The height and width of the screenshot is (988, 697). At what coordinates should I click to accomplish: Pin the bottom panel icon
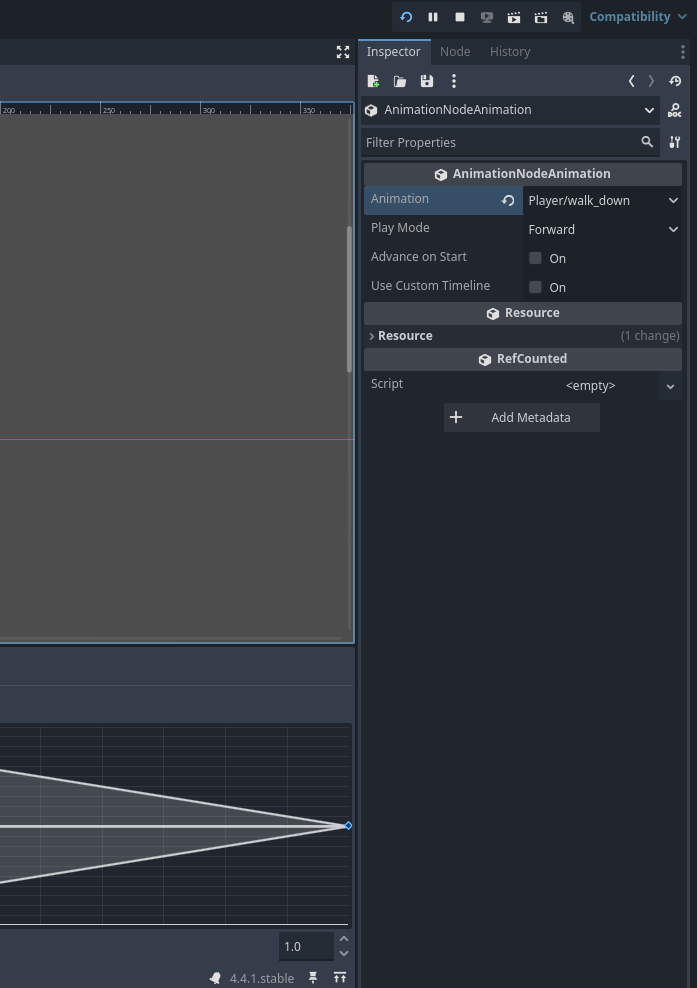(x=313, y=977)
